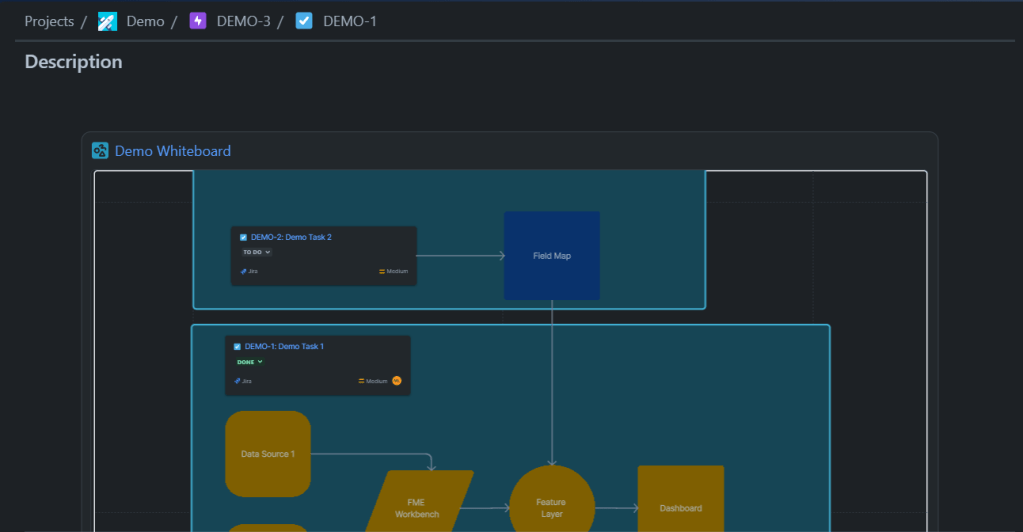Open the Demo Whiteboard link
1023x532 pixels.
pyautogui.click(x=172, y=151)
